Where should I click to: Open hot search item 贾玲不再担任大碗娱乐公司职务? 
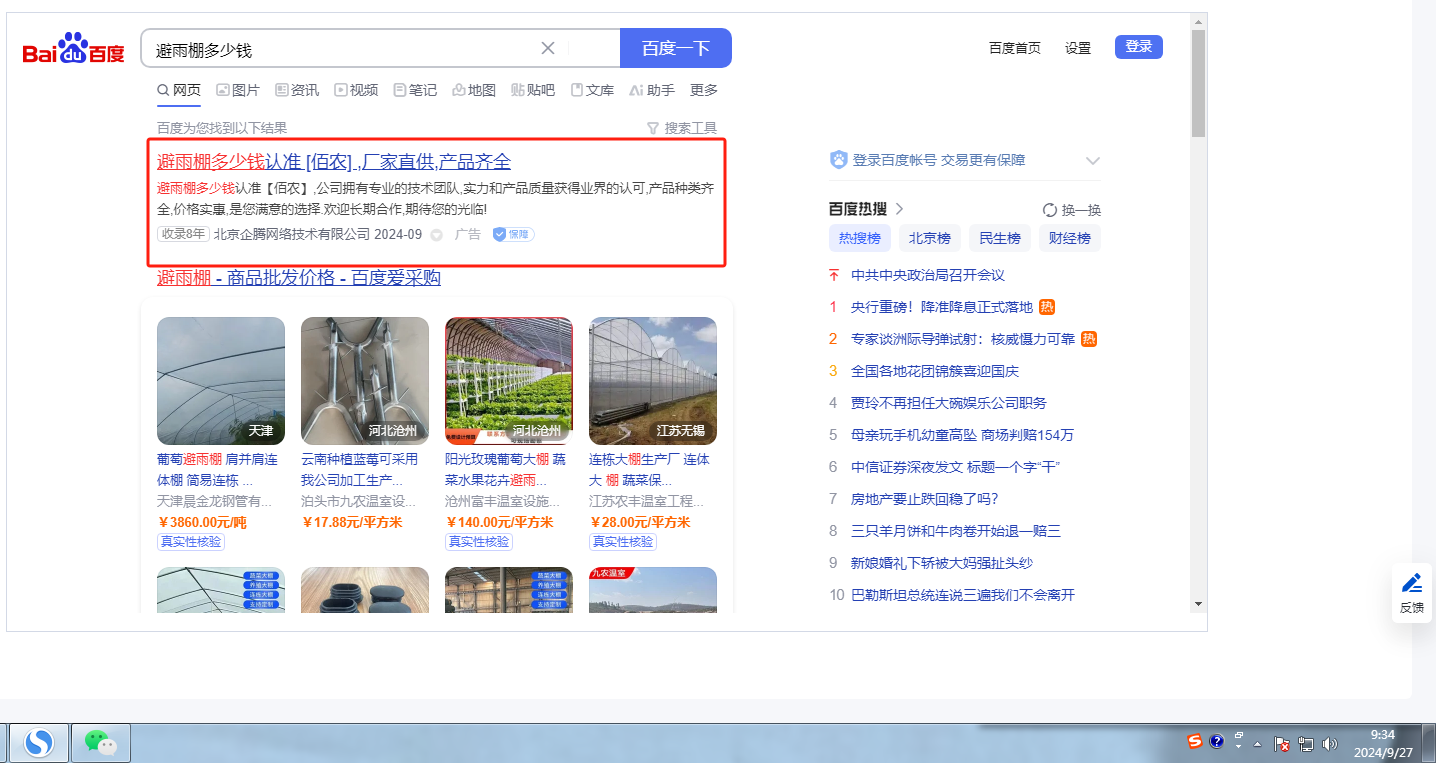(x=949, y=403)
